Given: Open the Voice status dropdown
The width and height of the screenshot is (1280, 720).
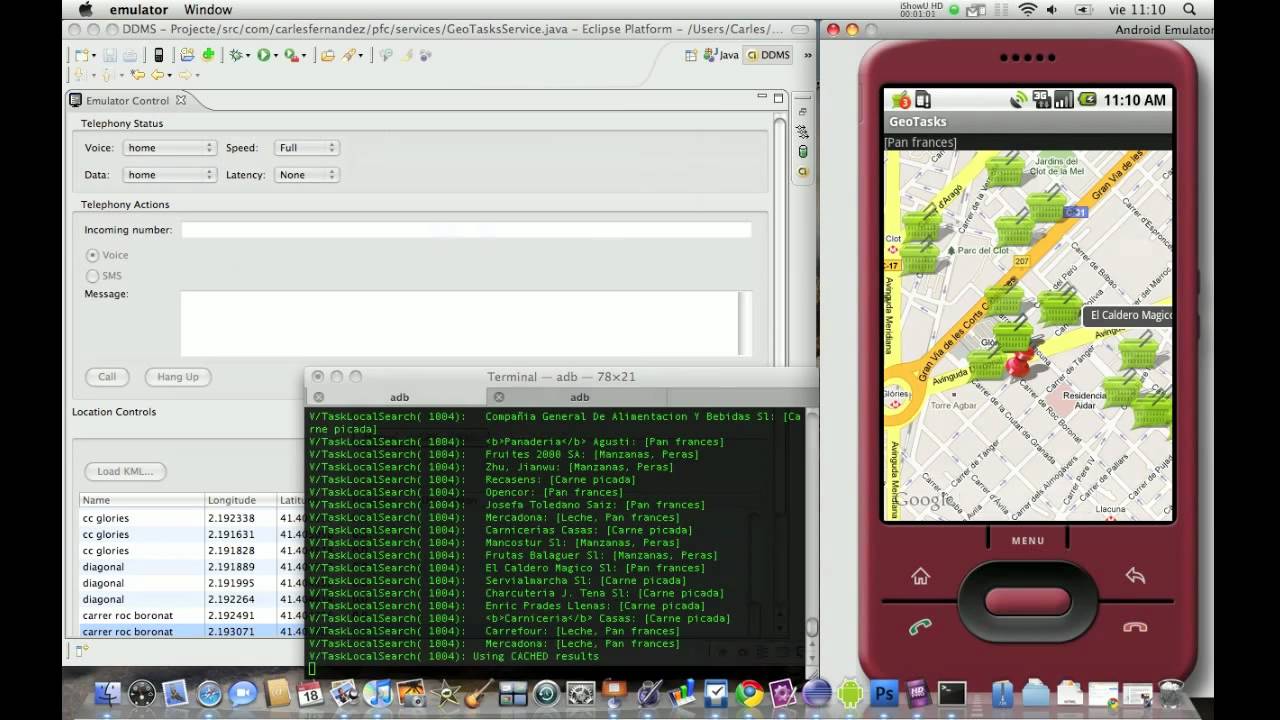Looking at the screenshot, I should [169, 148].
